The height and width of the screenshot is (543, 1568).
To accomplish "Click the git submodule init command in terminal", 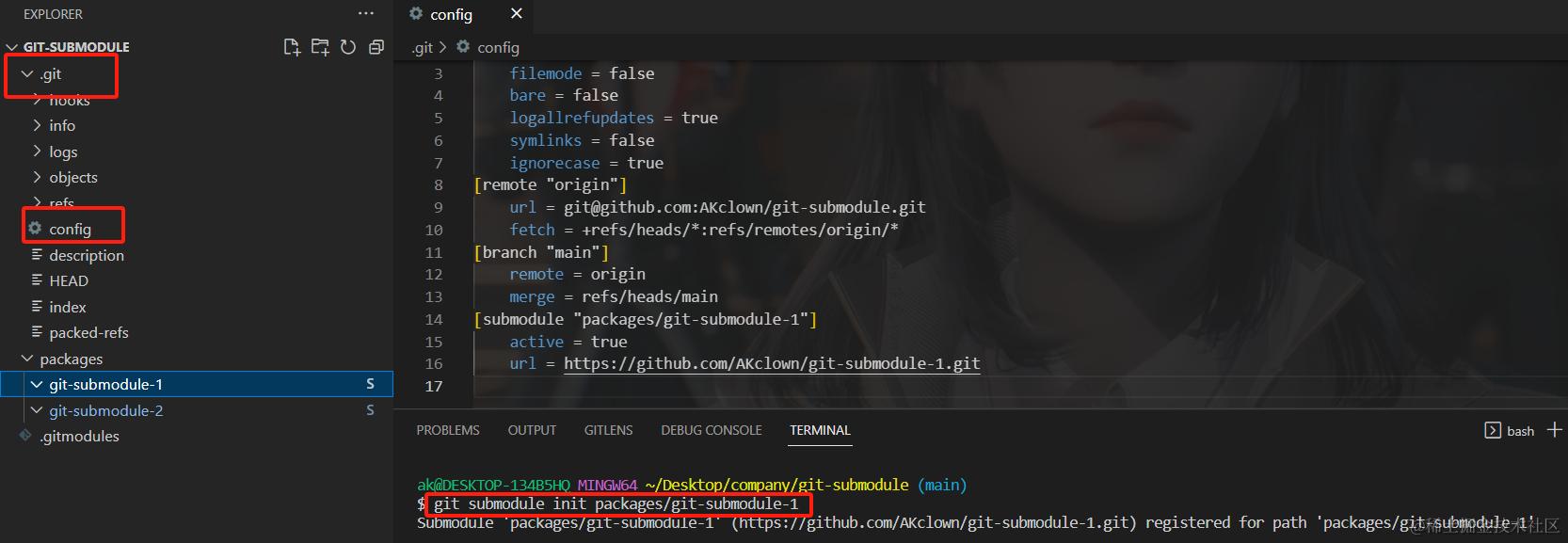I will coord(616,503).
